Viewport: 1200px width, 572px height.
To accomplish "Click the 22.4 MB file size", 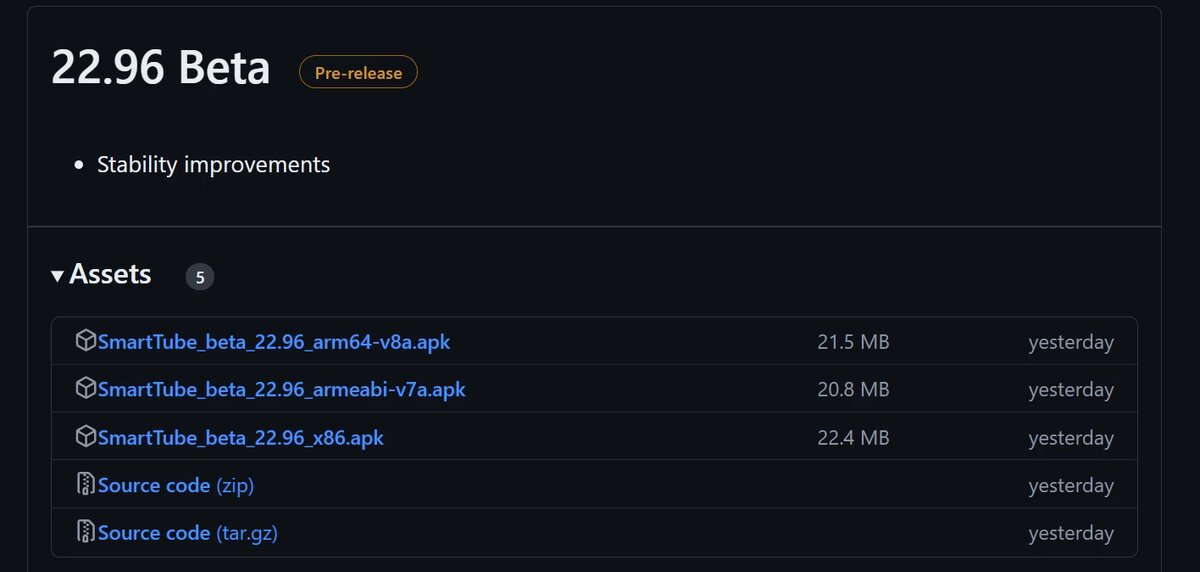I will point(853,438).
